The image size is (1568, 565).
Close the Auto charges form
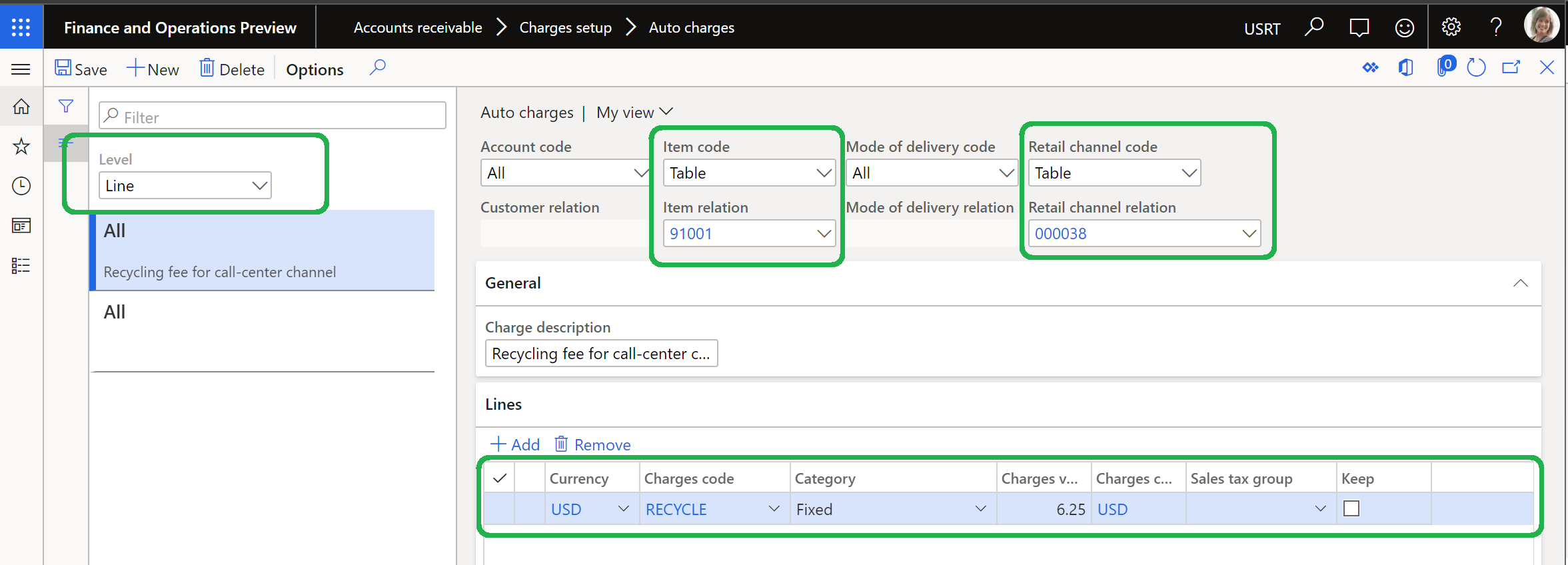tap(1547, 68)
